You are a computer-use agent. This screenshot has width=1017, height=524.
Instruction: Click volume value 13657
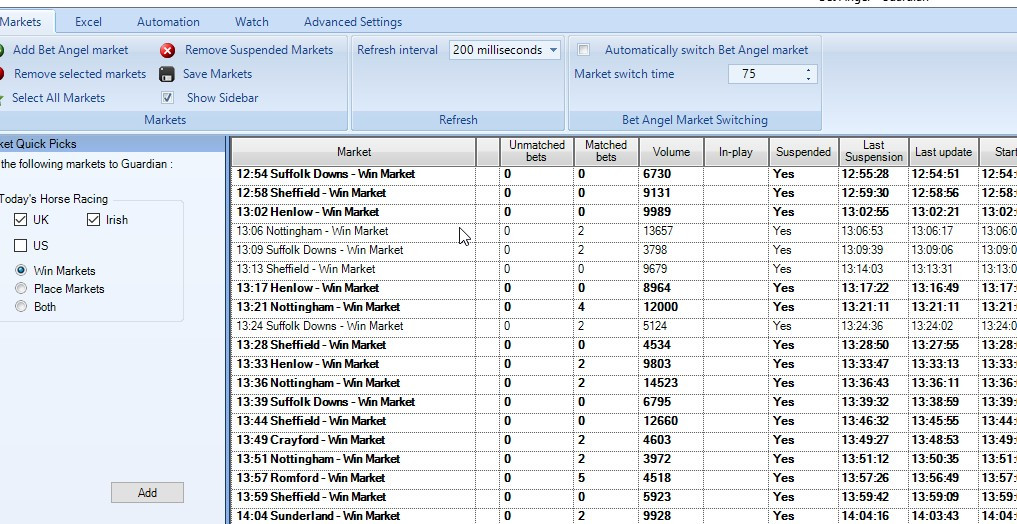coord(658,231)
